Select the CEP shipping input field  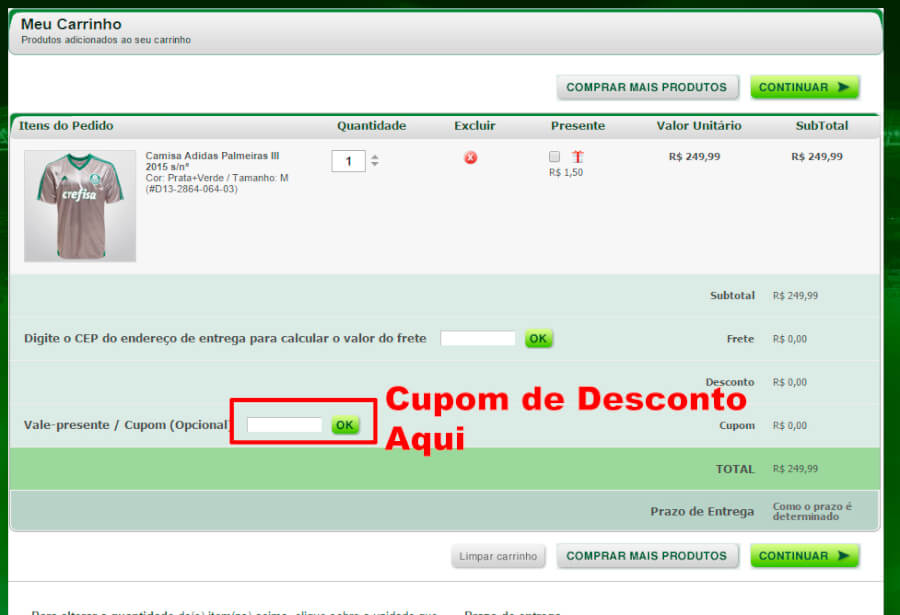[477, 338]
